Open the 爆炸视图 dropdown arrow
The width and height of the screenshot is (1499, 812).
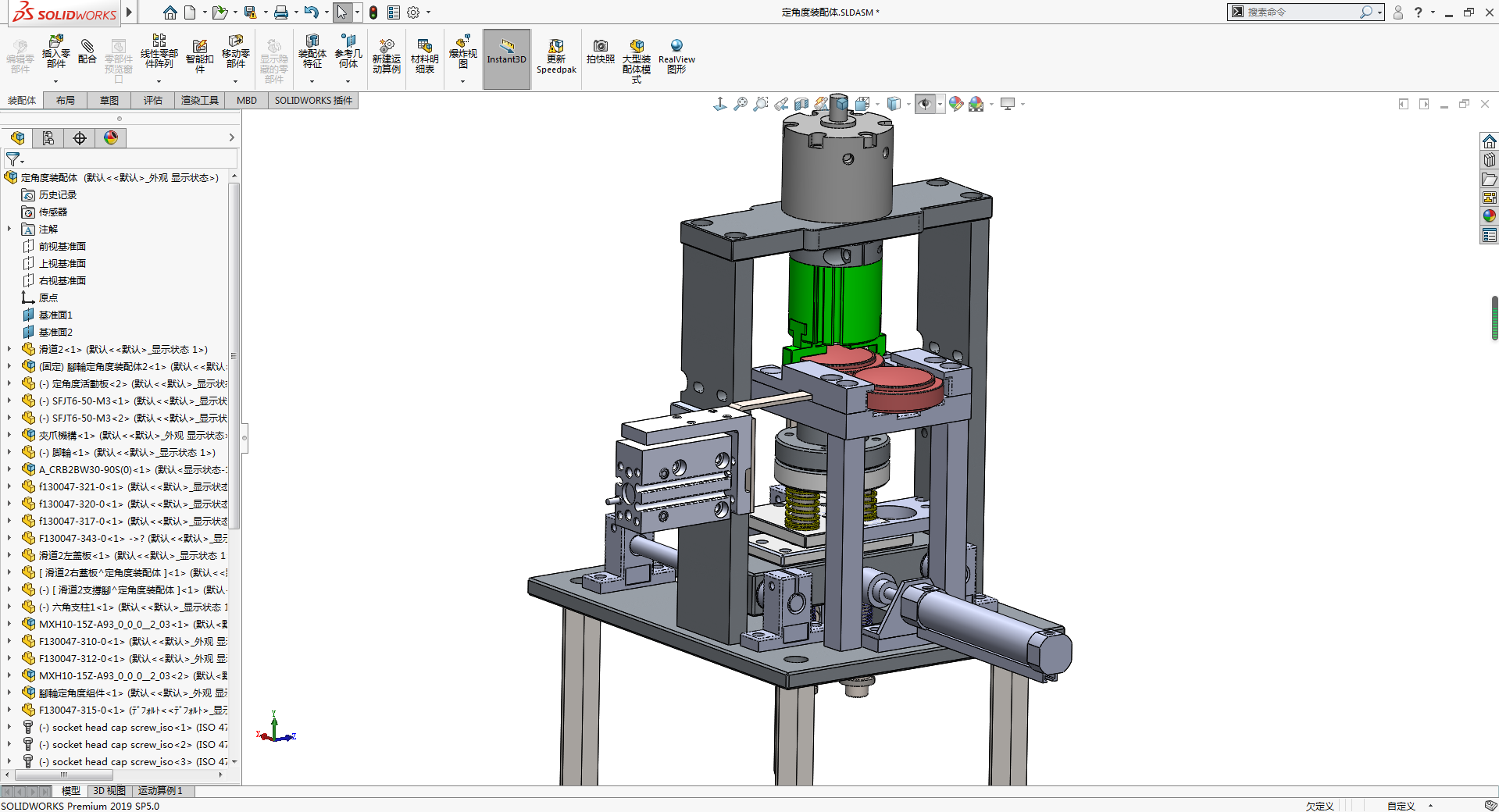462,81
